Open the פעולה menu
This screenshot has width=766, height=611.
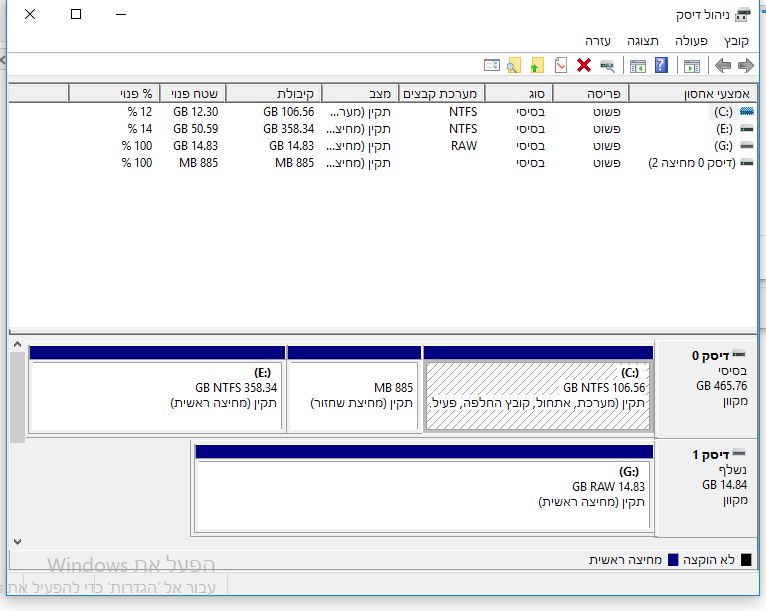click(x=691, y=41)
